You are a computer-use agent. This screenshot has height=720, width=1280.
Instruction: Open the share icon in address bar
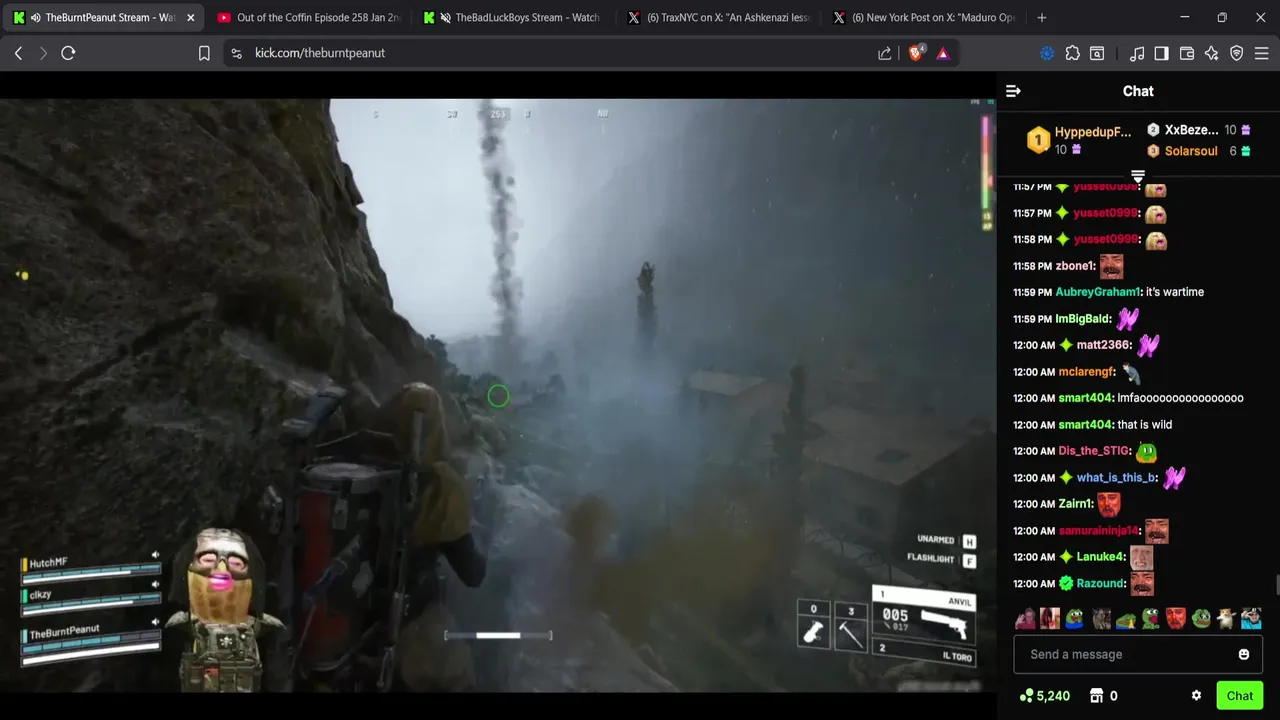(885, 53)
